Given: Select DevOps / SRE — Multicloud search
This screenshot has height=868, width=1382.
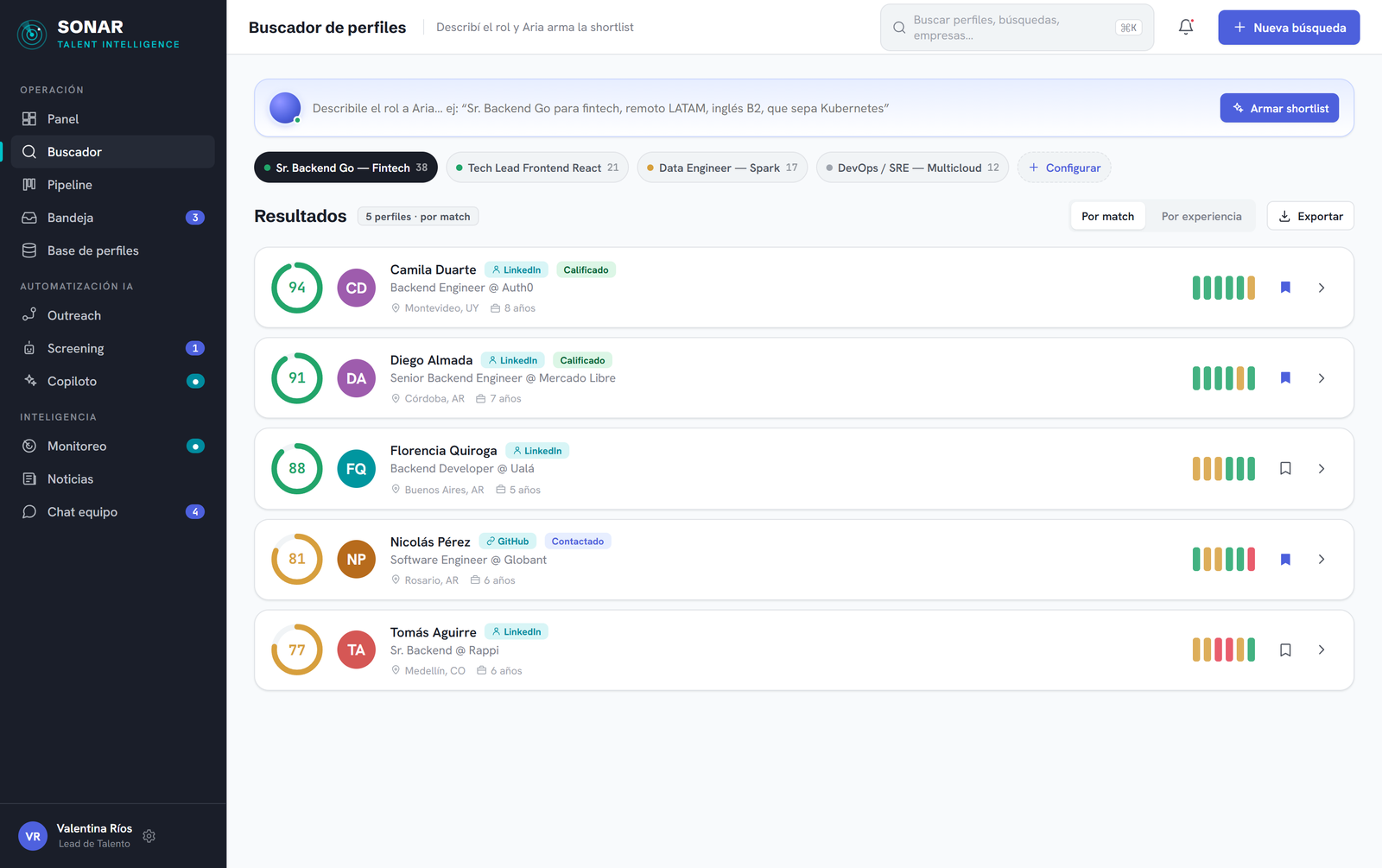Looking at the screenshot, I should (x=912, y=168).
